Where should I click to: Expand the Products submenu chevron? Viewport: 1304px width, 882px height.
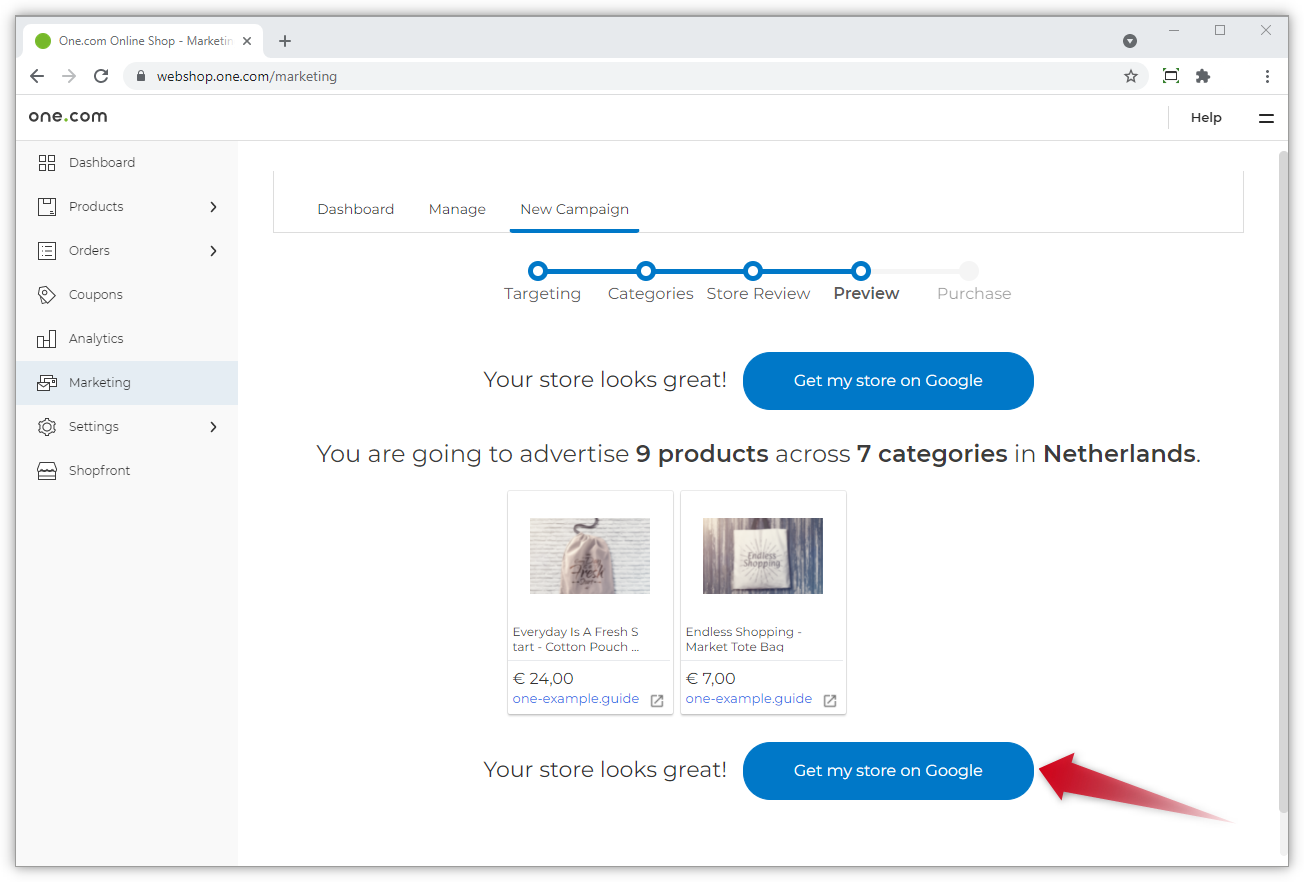213,207
